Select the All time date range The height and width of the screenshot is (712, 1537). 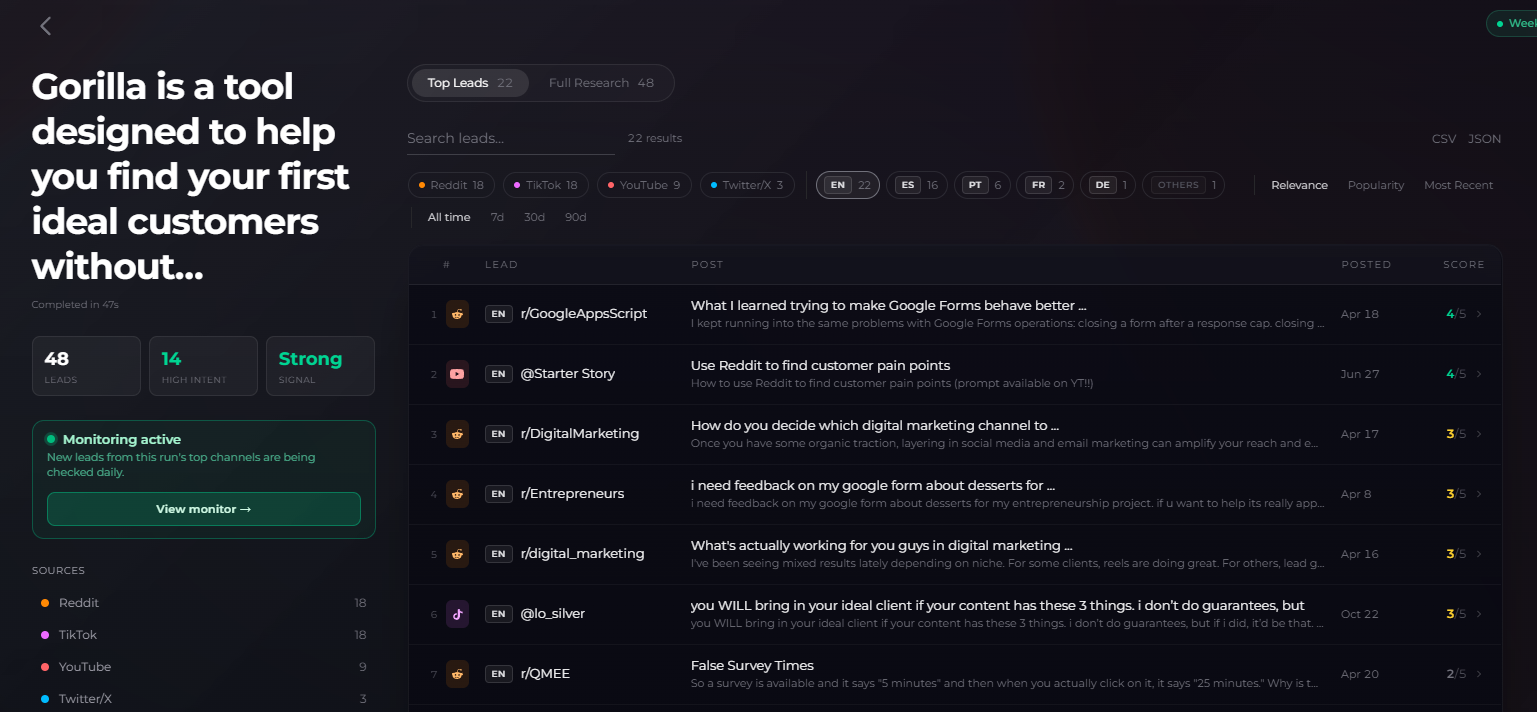point(449,217)
